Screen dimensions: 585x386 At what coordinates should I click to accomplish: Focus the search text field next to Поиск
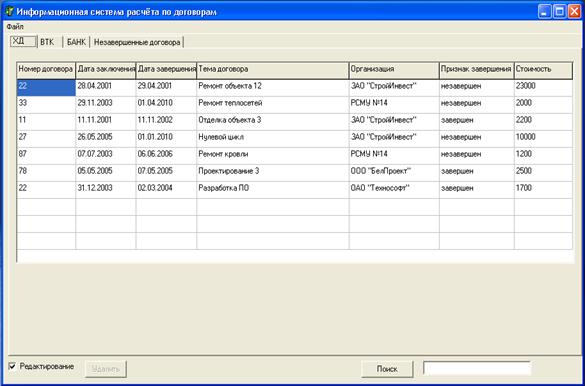tap(477, 368)
